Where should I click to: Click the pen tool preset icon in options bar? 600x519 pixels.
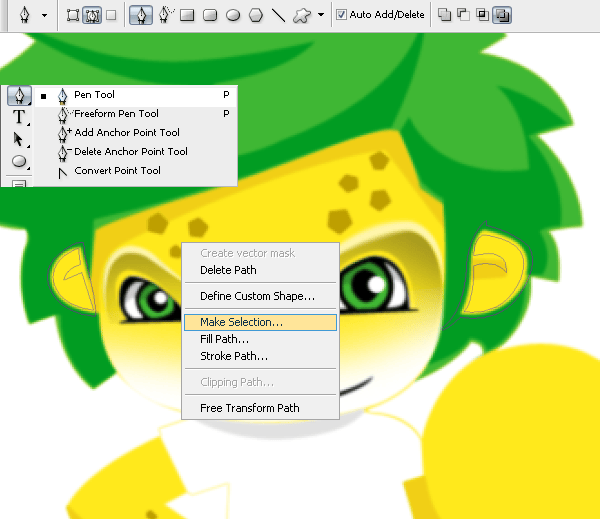pyautogui.click(x=25, y=15)
